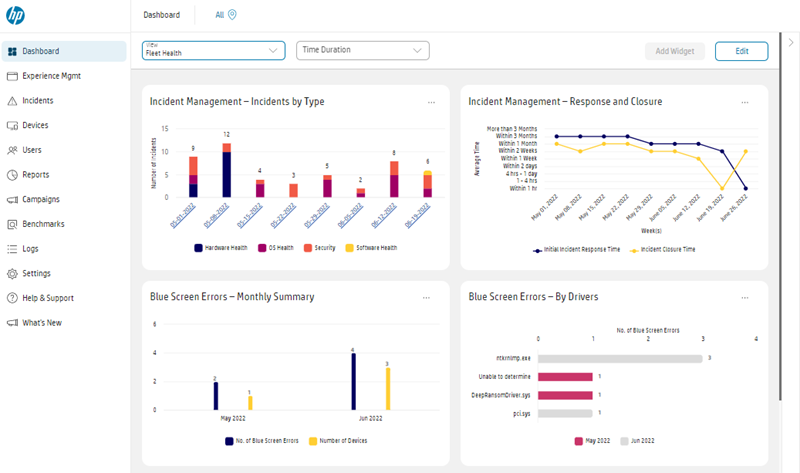Expand the Fleet Health view dropdown

214,50
